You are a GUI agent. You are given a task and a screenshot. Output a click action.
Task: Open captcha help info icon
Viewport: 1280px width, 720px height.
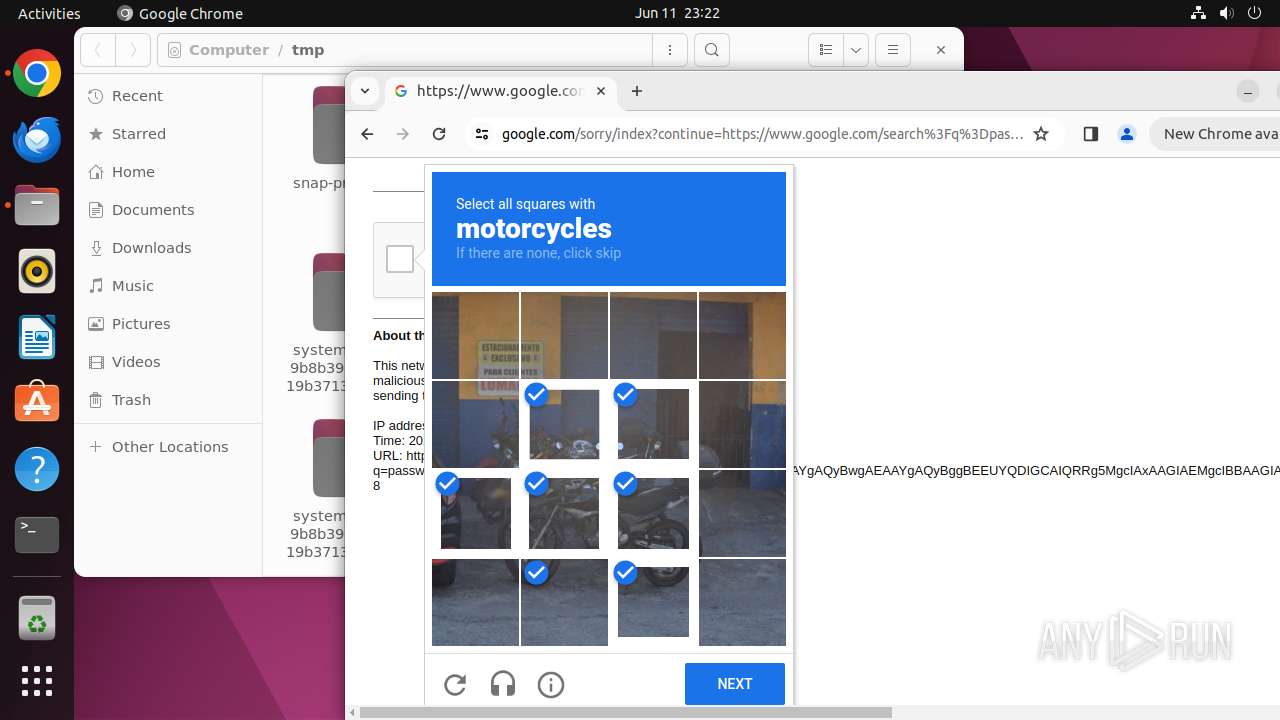pos(551,684)
